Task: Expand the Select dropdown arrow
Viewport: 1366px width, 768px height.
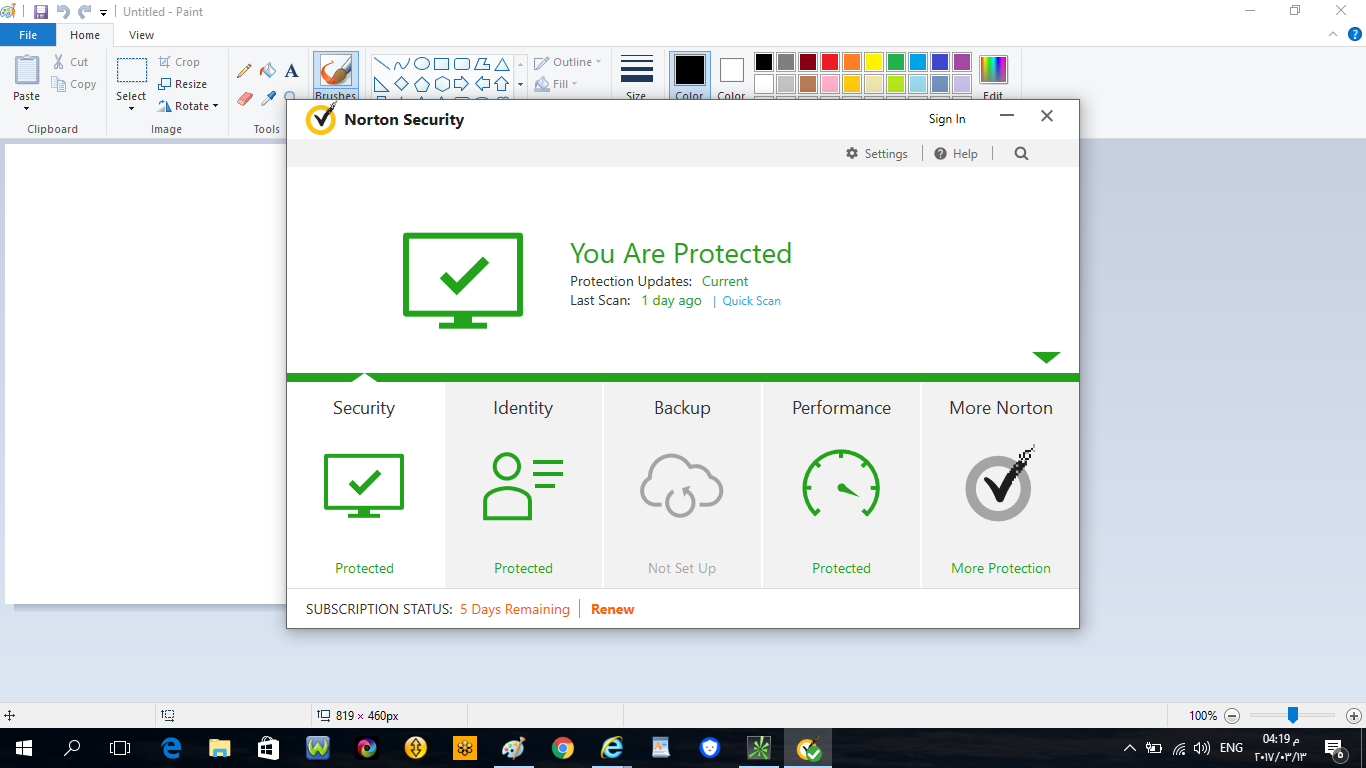Action: (131, 108)
